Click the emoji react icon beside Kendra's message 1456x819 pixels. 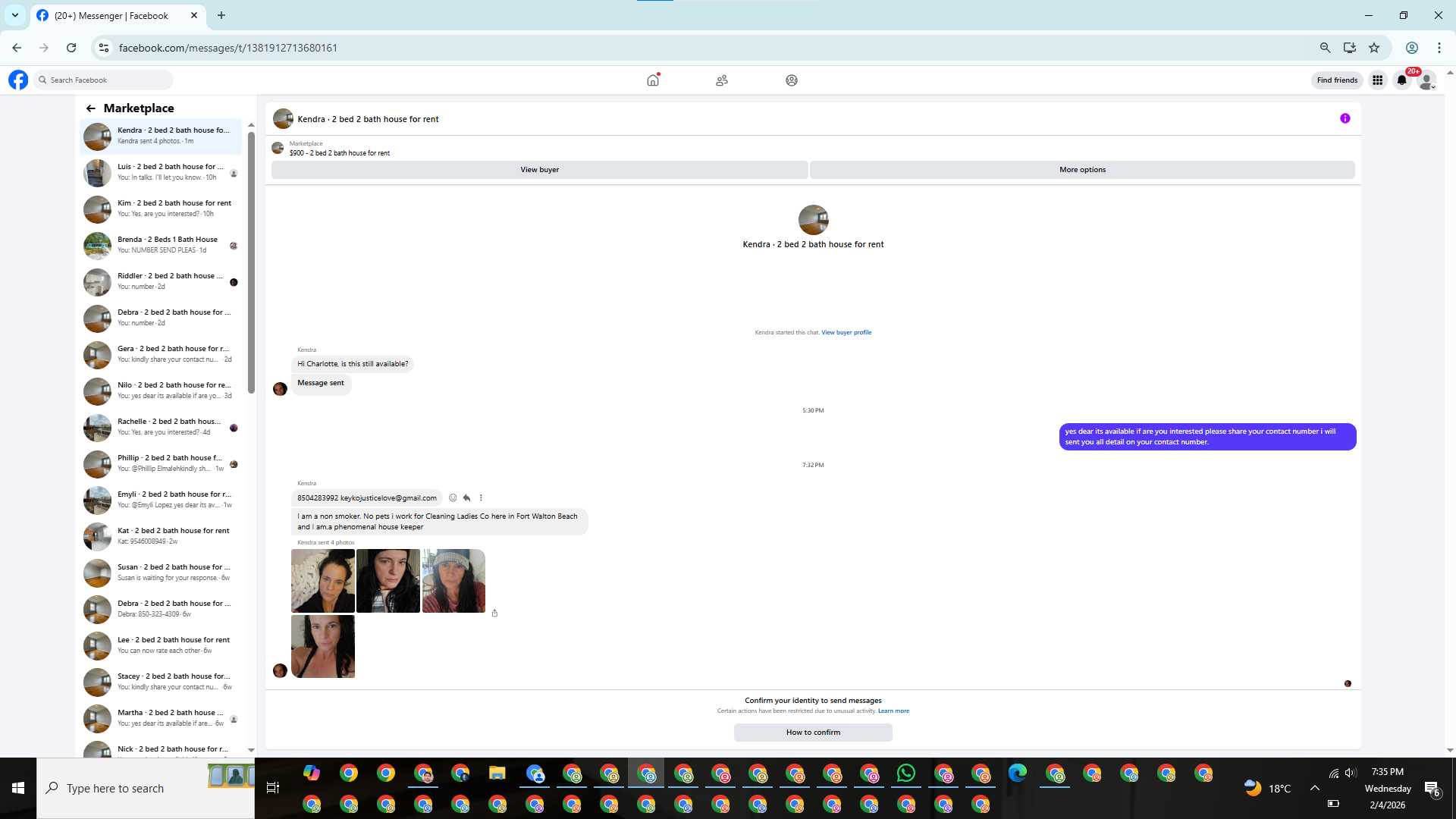pos(453,498)
